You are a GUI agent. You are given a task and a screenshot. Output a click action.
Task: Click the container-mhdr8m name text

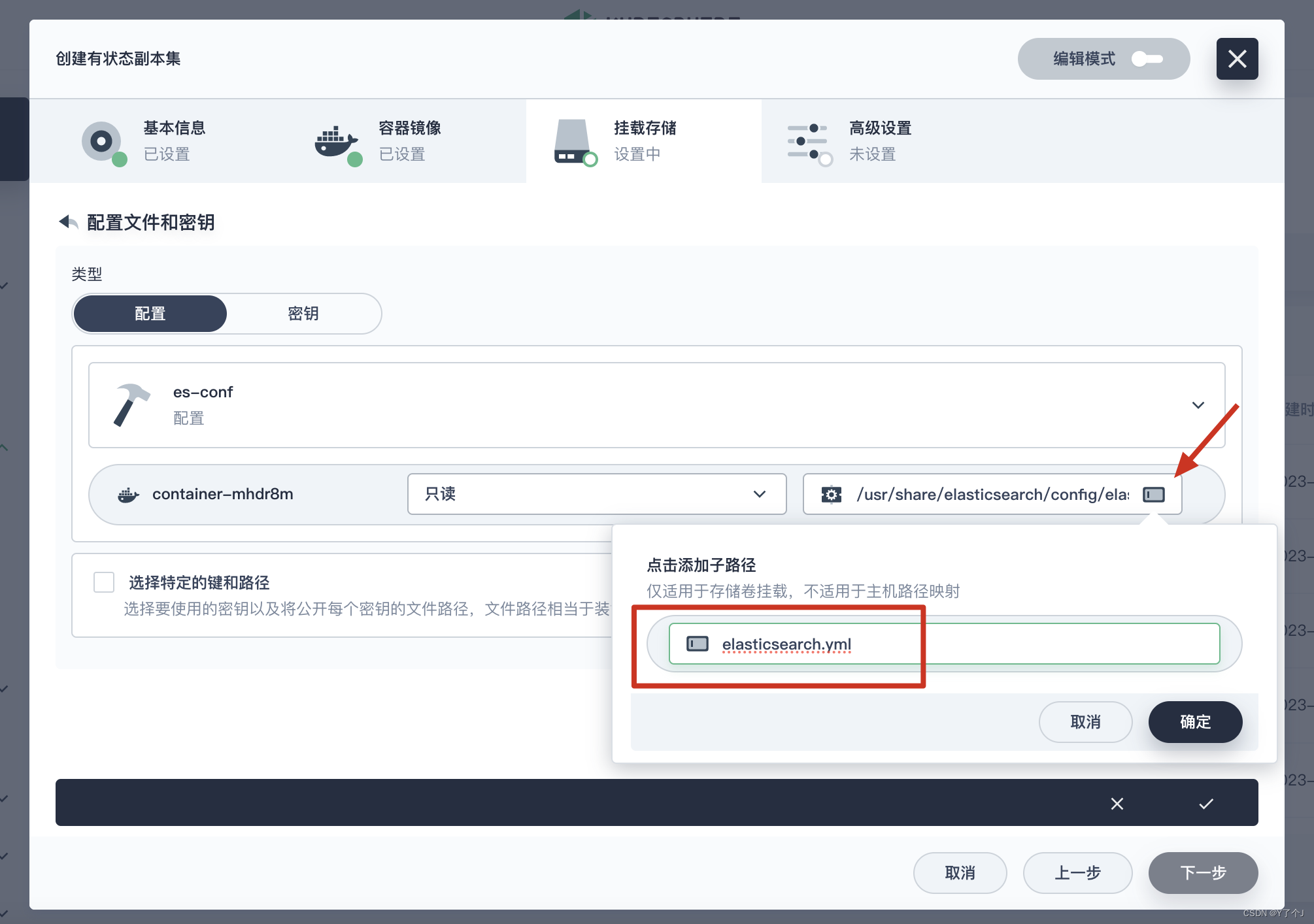pos(223,494)
